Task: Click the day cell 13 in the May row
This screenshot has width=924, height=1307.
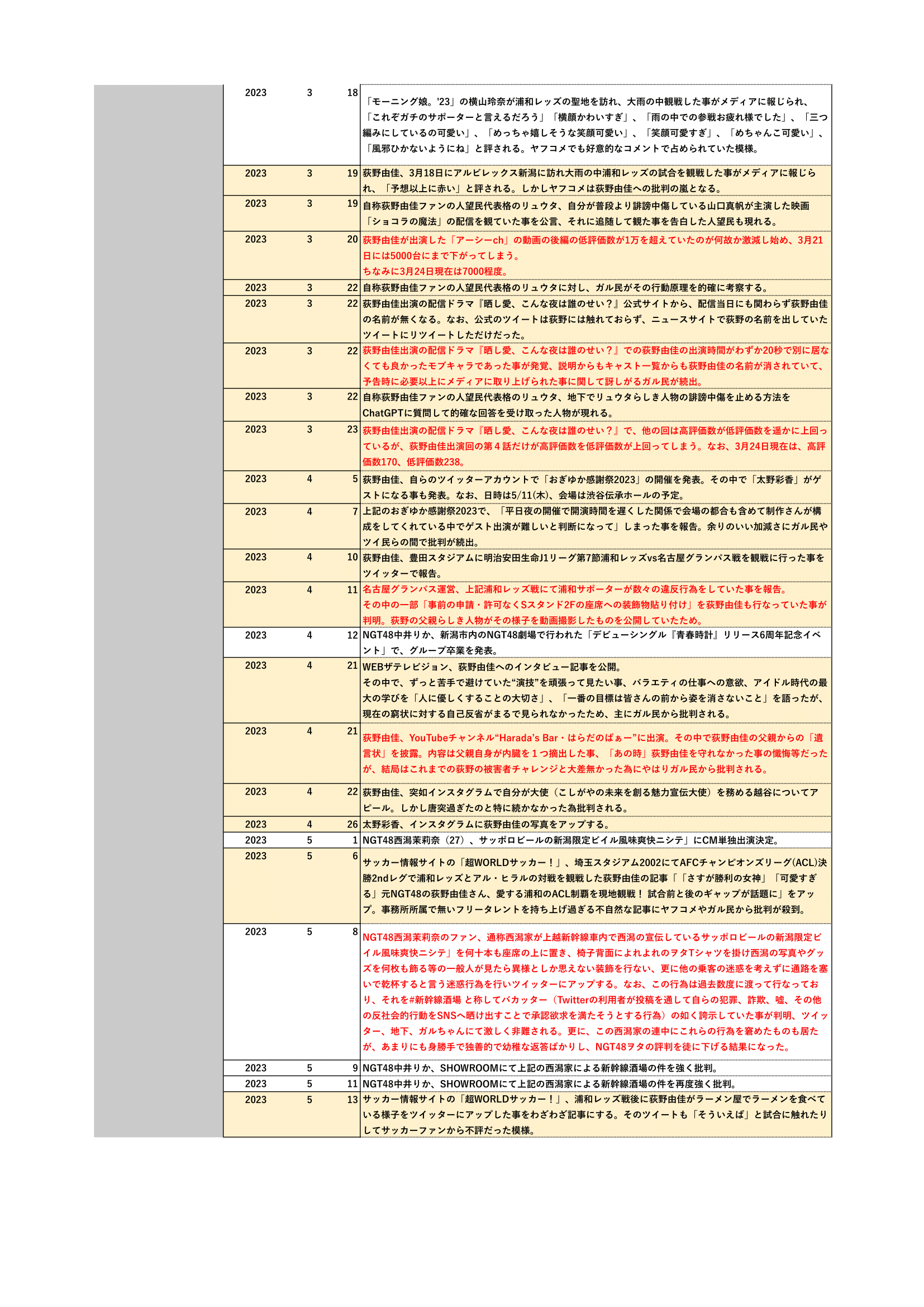Action: (x=352, y=1100)
